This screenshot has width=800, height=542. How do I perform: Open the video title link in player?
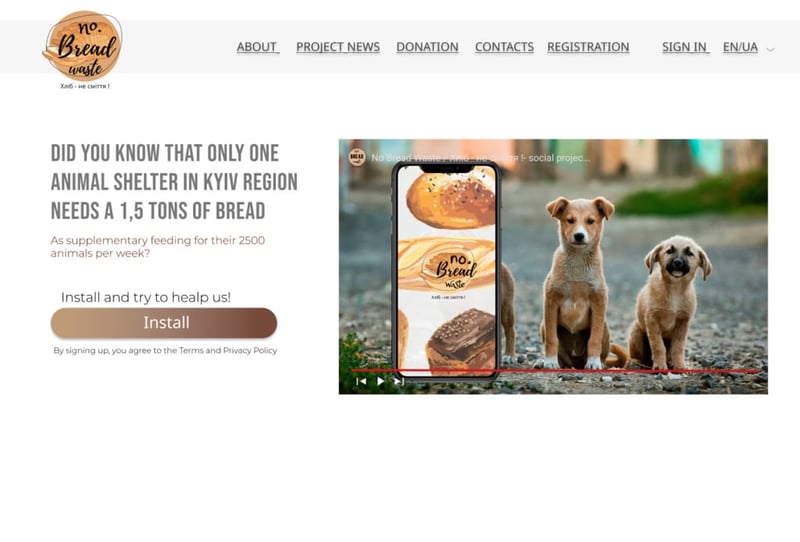click(480, 158)
